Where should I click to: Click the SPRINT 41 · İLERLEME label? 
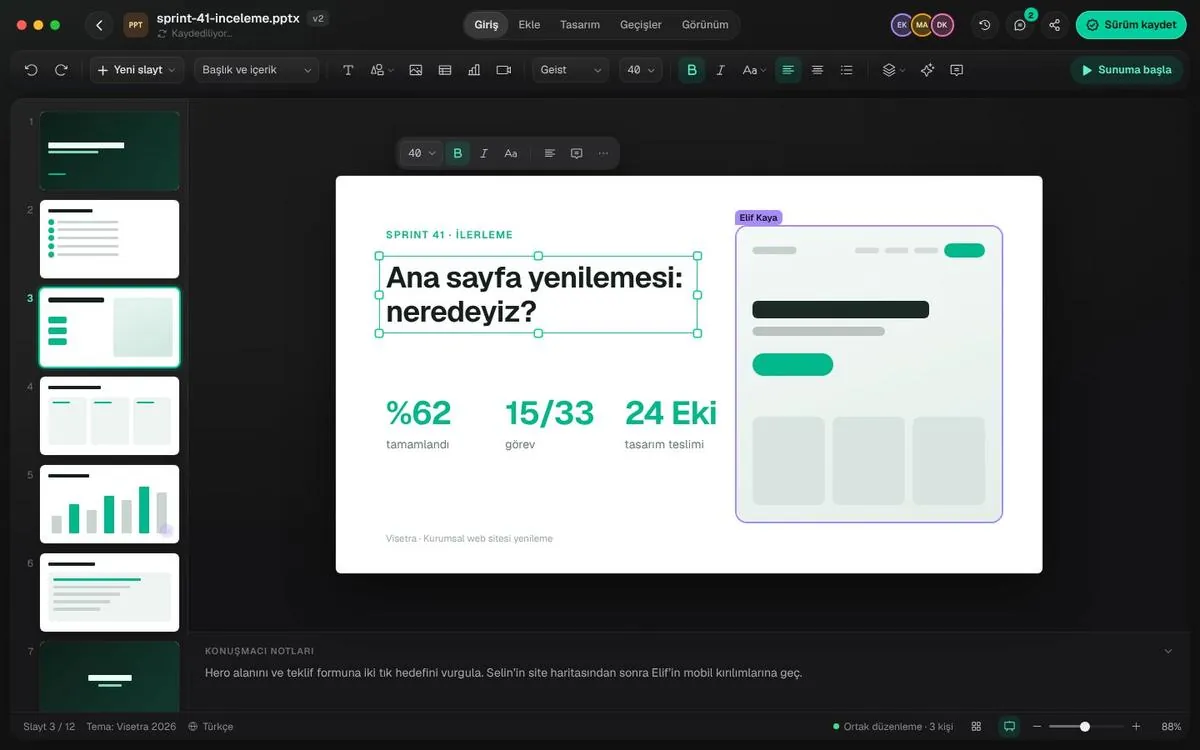click(x=449, y=235)
